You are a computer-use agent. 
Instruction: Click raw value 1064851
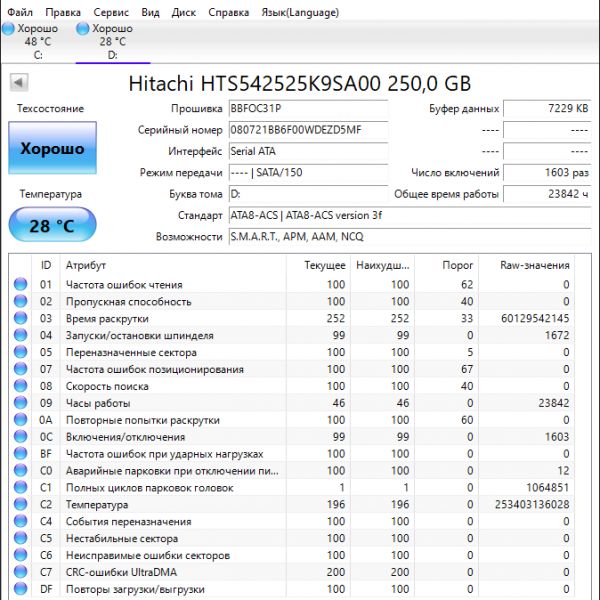tap(548, 488)
